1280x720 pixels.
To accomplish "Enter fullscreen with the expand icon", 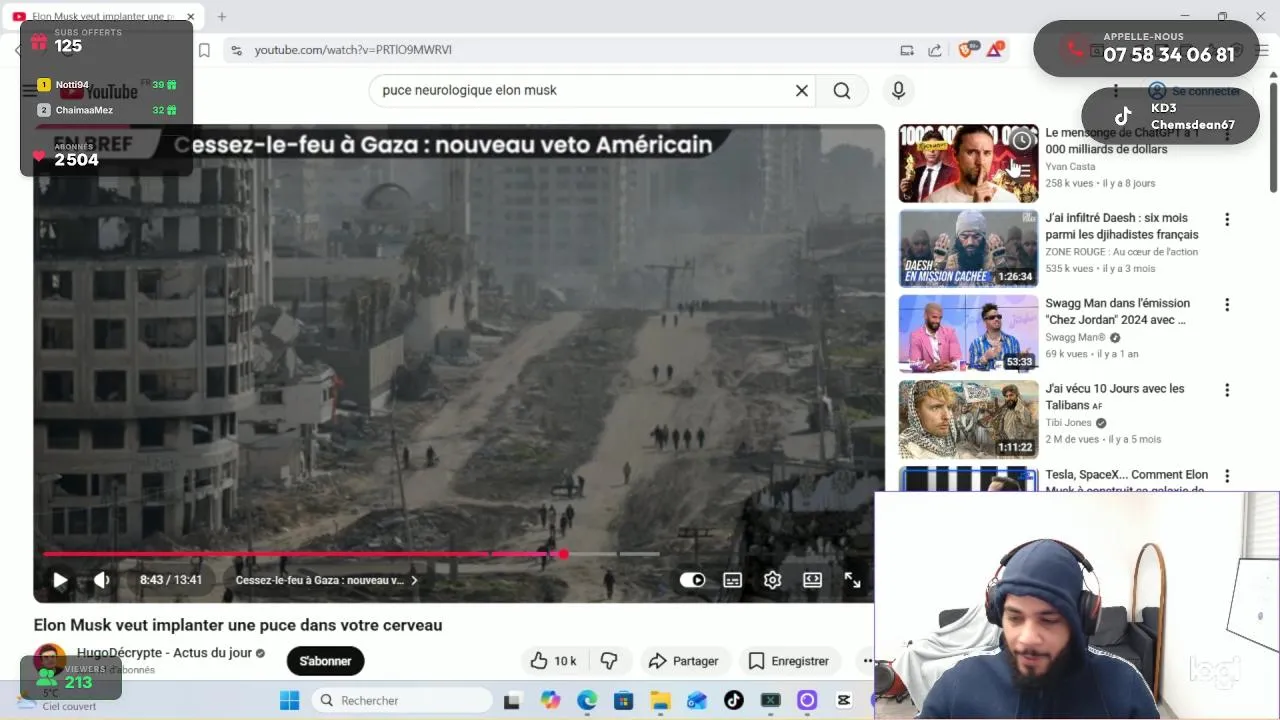I will (x=852, y=580).
